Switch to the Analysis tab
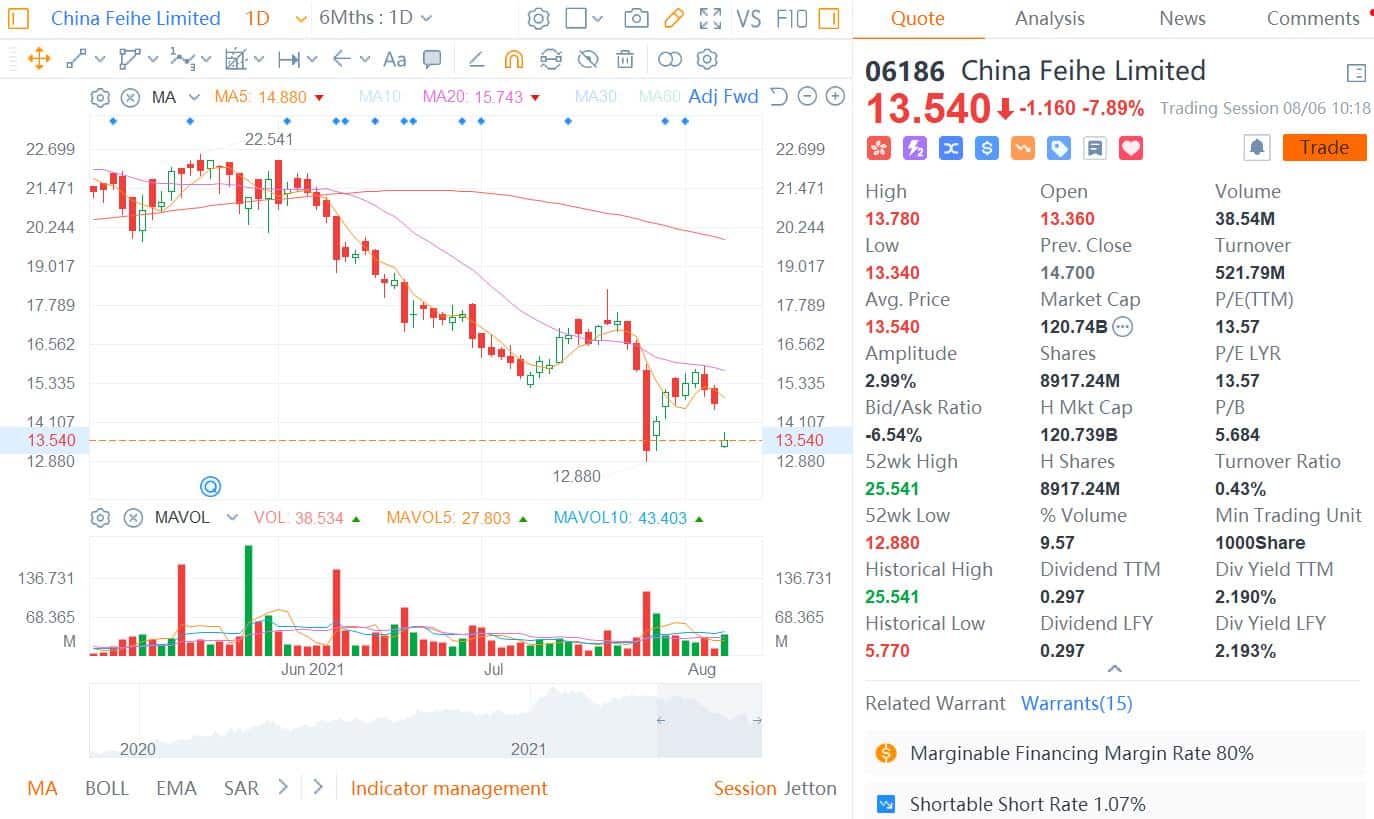Image resolution: width=1374 pixels, height=819 pixels. (1049, 18)
